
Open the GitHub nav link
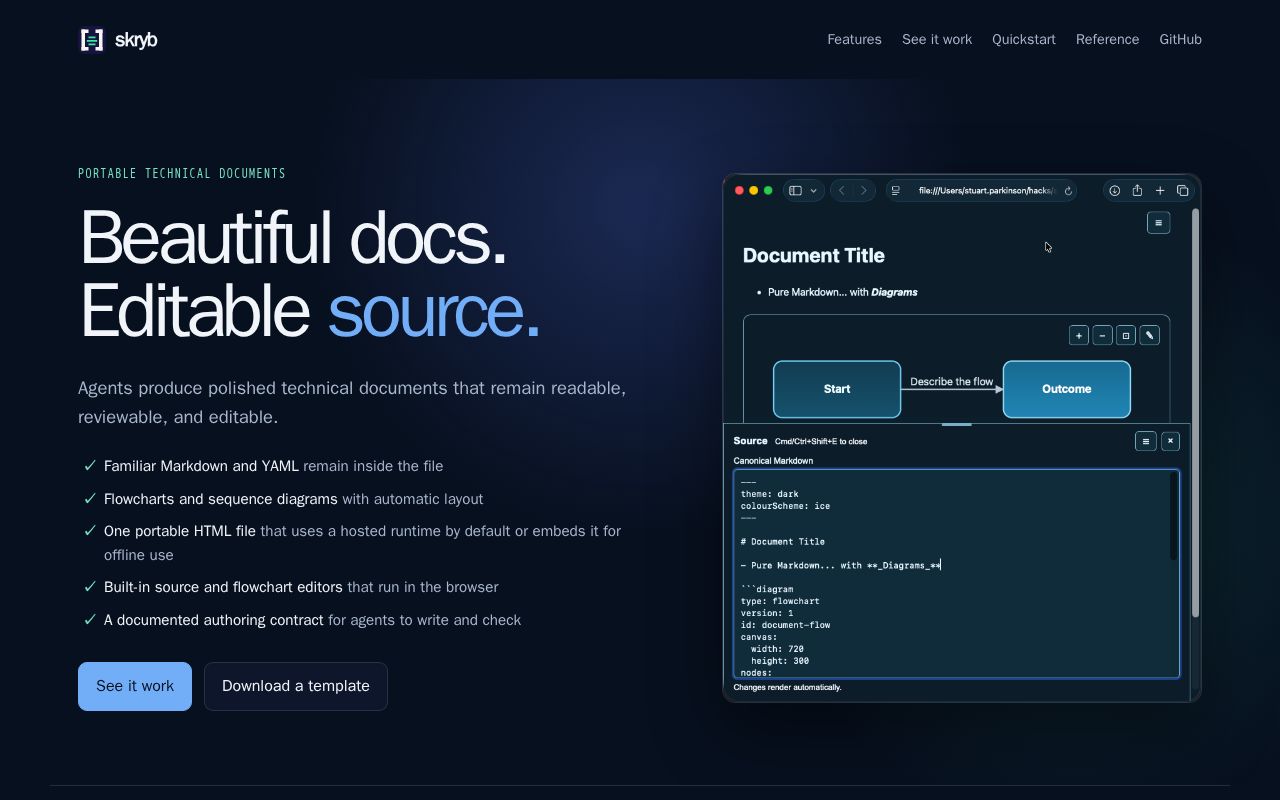pos(1180,40)
